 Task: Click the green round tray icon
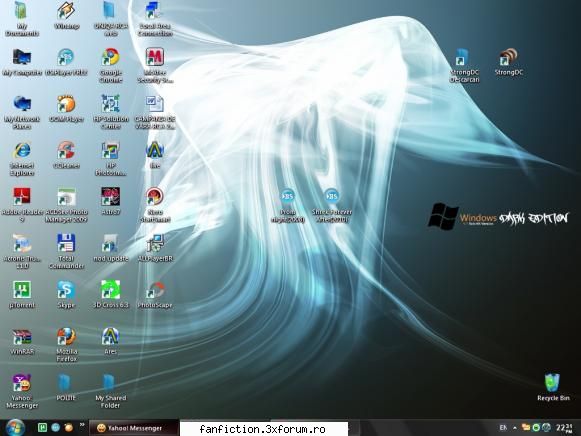coord(536,428)
